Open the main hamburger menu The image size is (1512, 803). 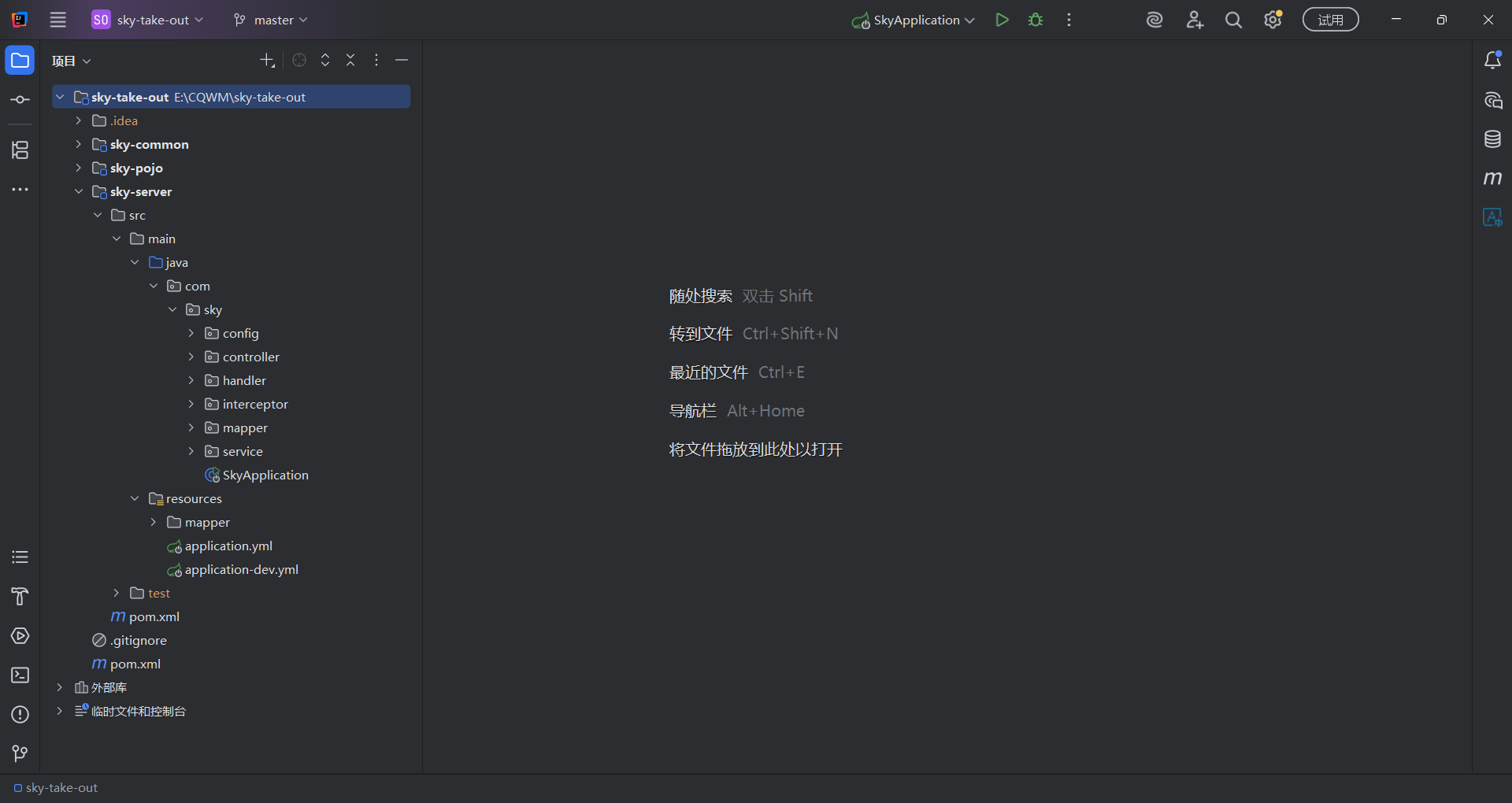58,20
